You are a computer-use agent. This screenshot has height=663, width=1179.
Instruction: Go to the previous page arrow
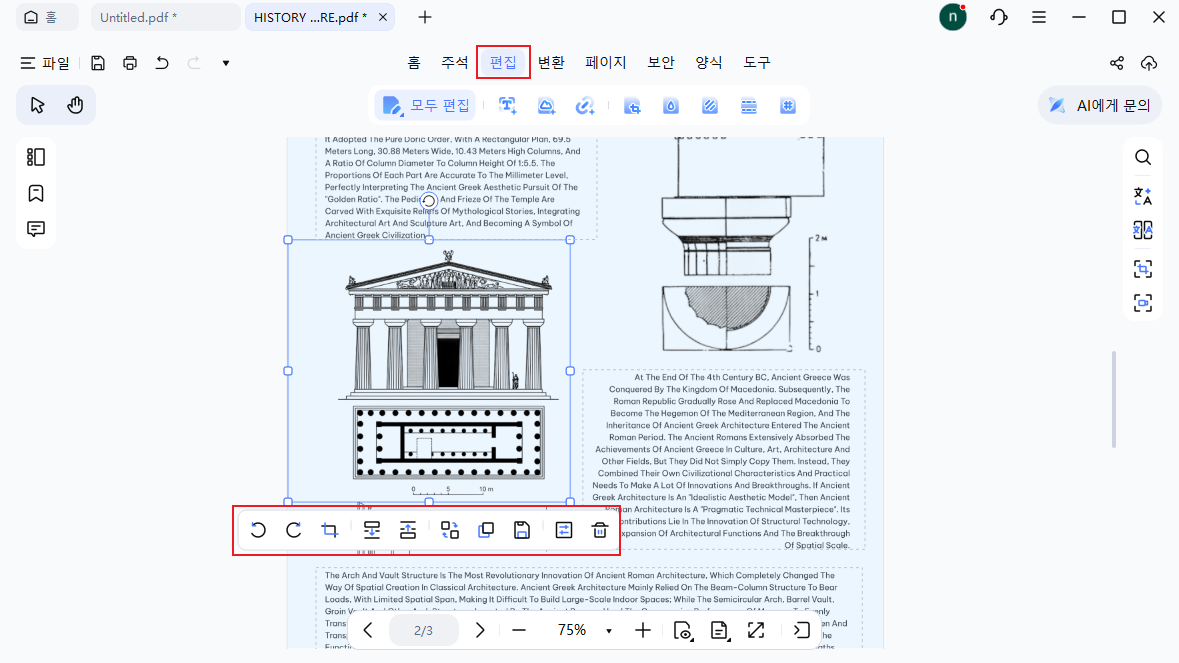368,630
